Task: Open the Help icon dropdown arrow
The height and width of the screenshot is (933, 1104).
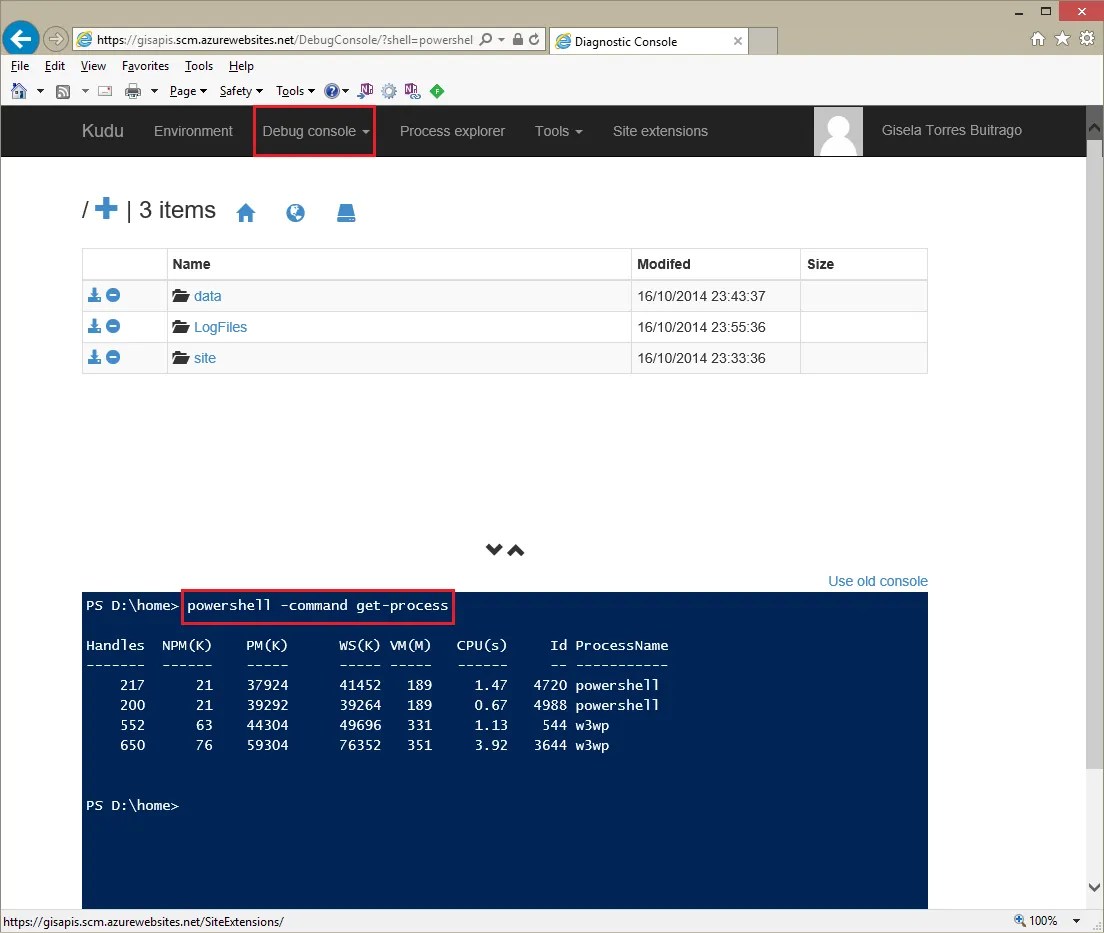Action: click(x=346, y=91)
